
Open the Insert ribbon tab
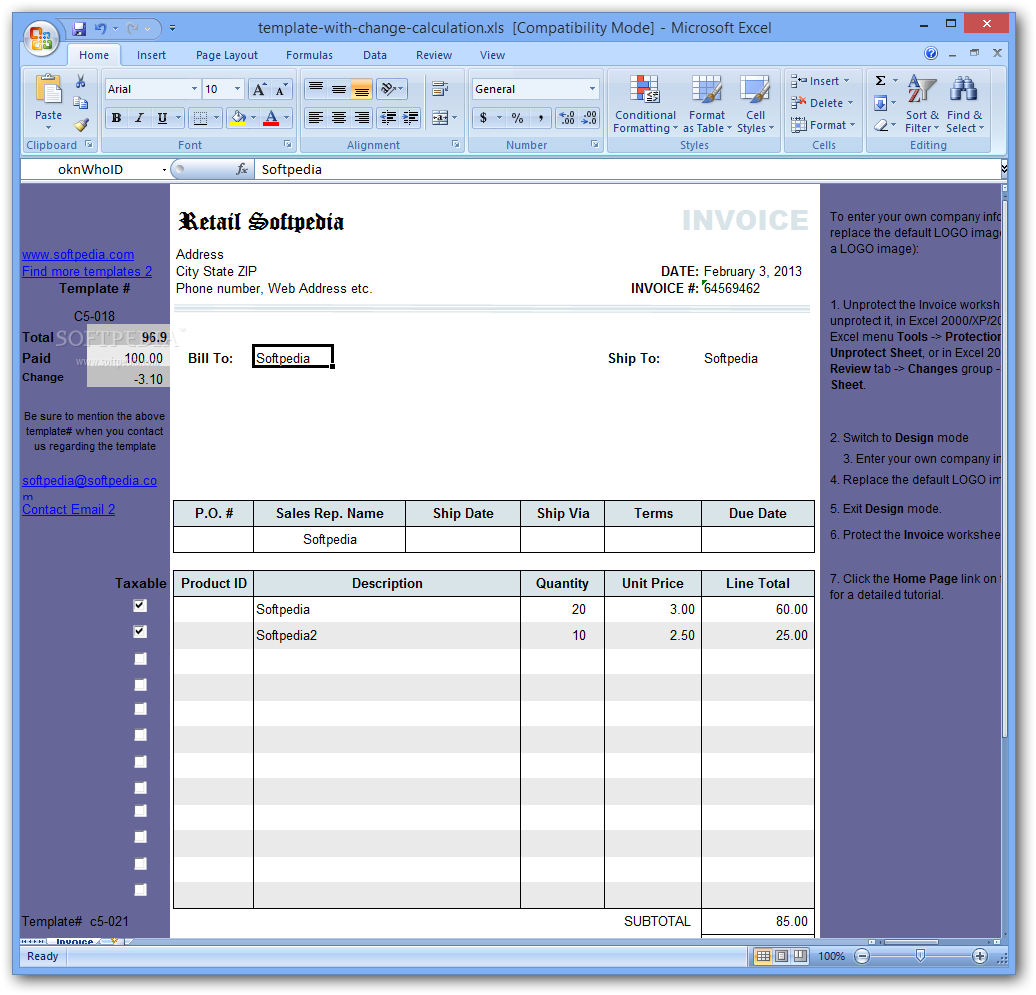coord(151,55)
